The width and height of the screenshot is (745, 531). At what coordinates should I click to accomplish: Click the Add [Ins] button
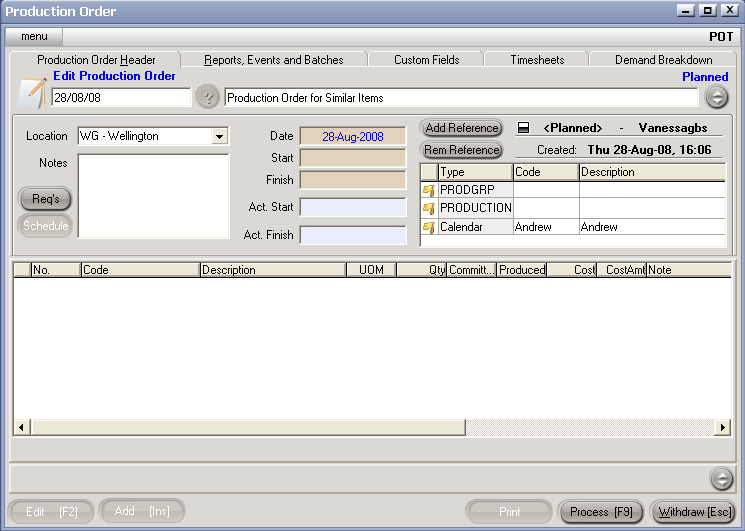pos(142,511)
